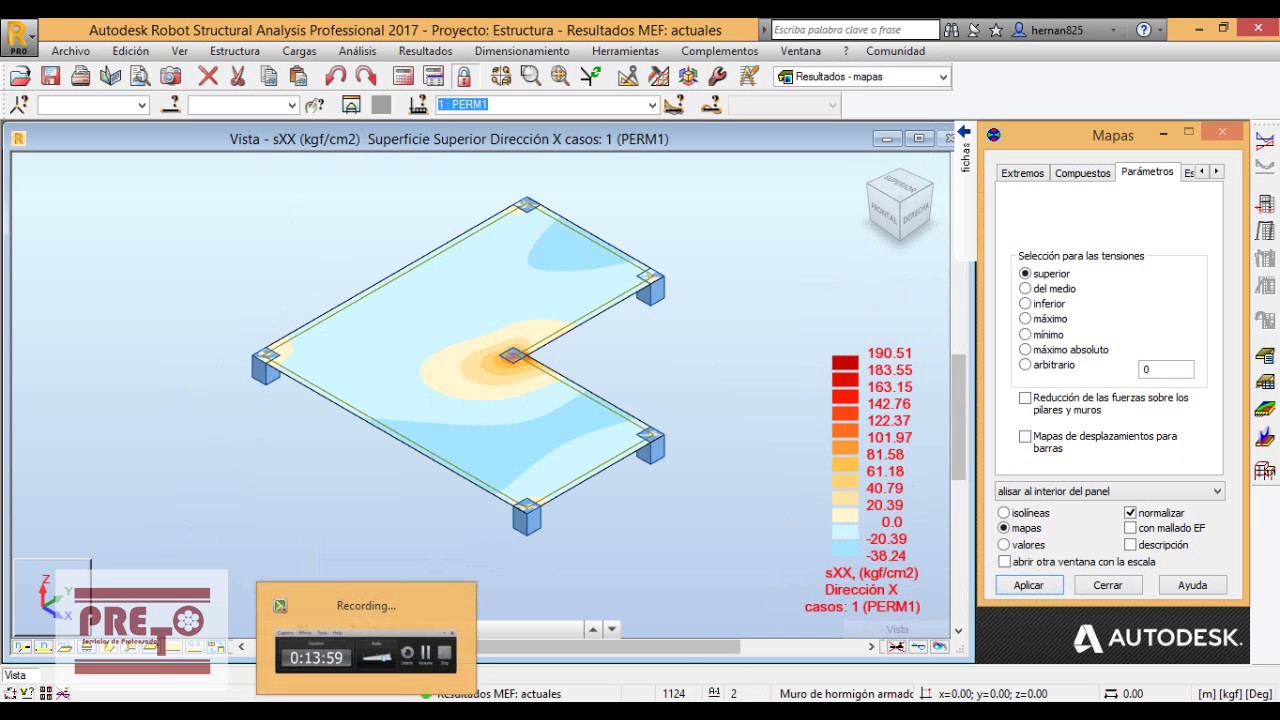Choose the 'arbitrario' radio button

pyautogui.click(x=1025, y=365)
